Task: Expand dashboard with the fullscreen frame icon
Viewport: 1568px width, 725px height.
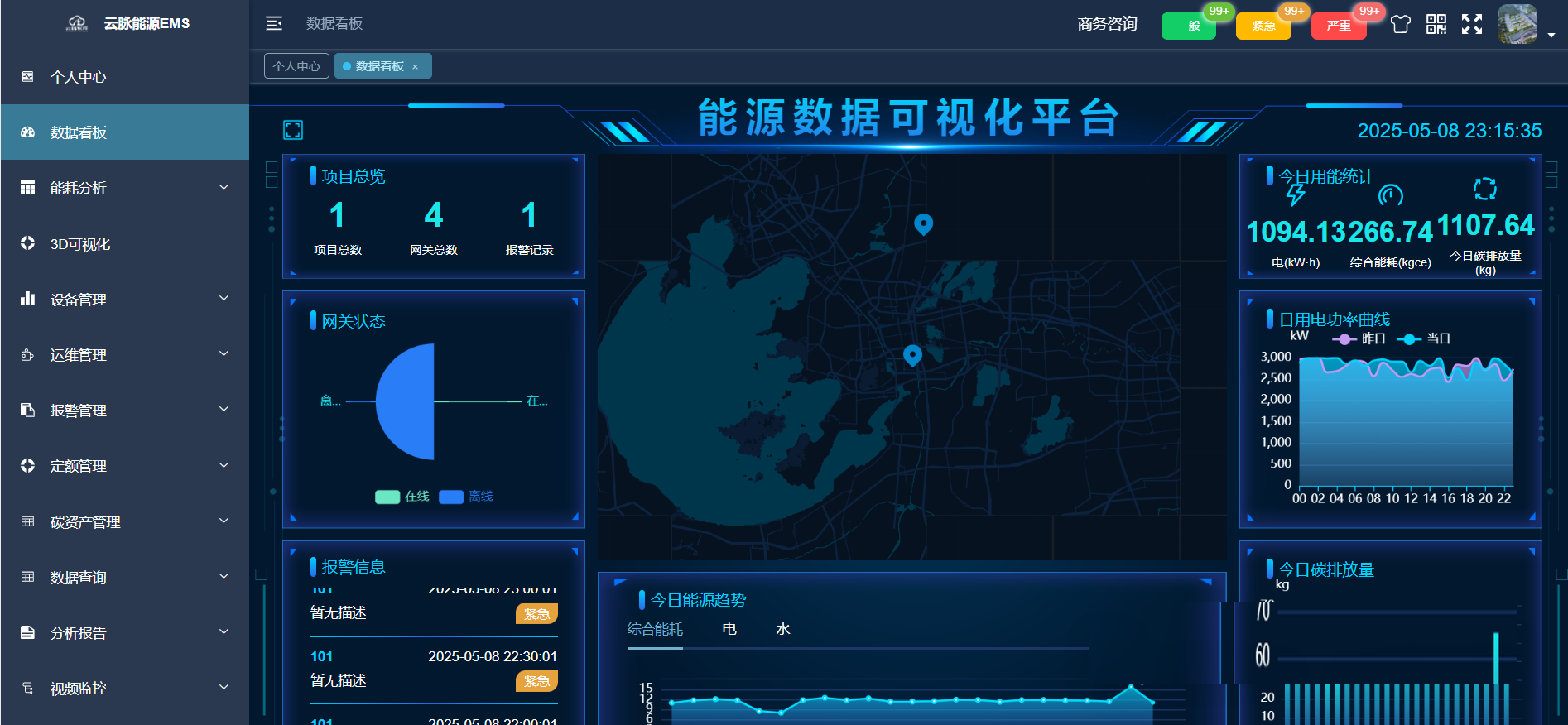Action: [293, 130]
